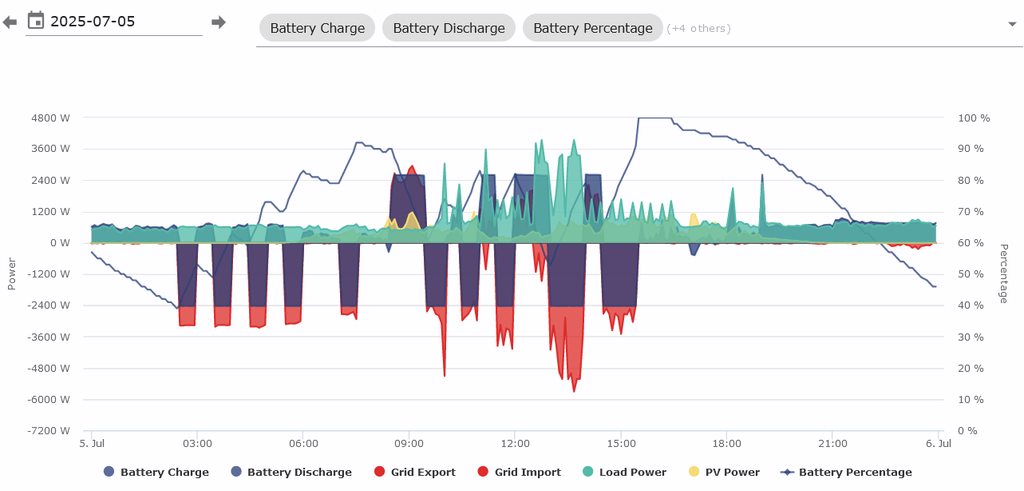The image size is (1024, 491).
Task: Hide Grid Export series via legend
Action: click(x=423, y=472)
